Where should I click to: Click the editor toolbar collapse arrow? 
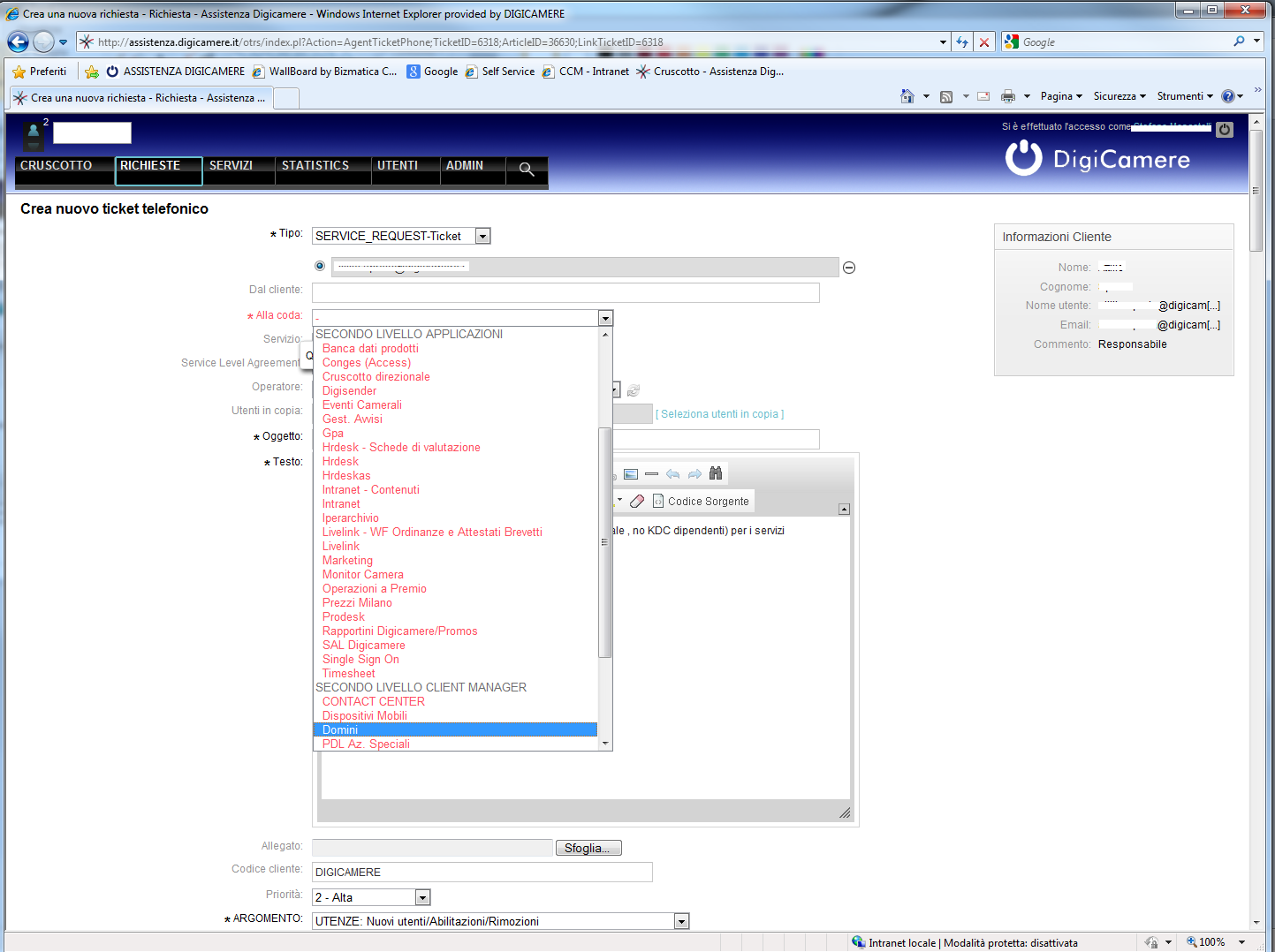point(844,509)
